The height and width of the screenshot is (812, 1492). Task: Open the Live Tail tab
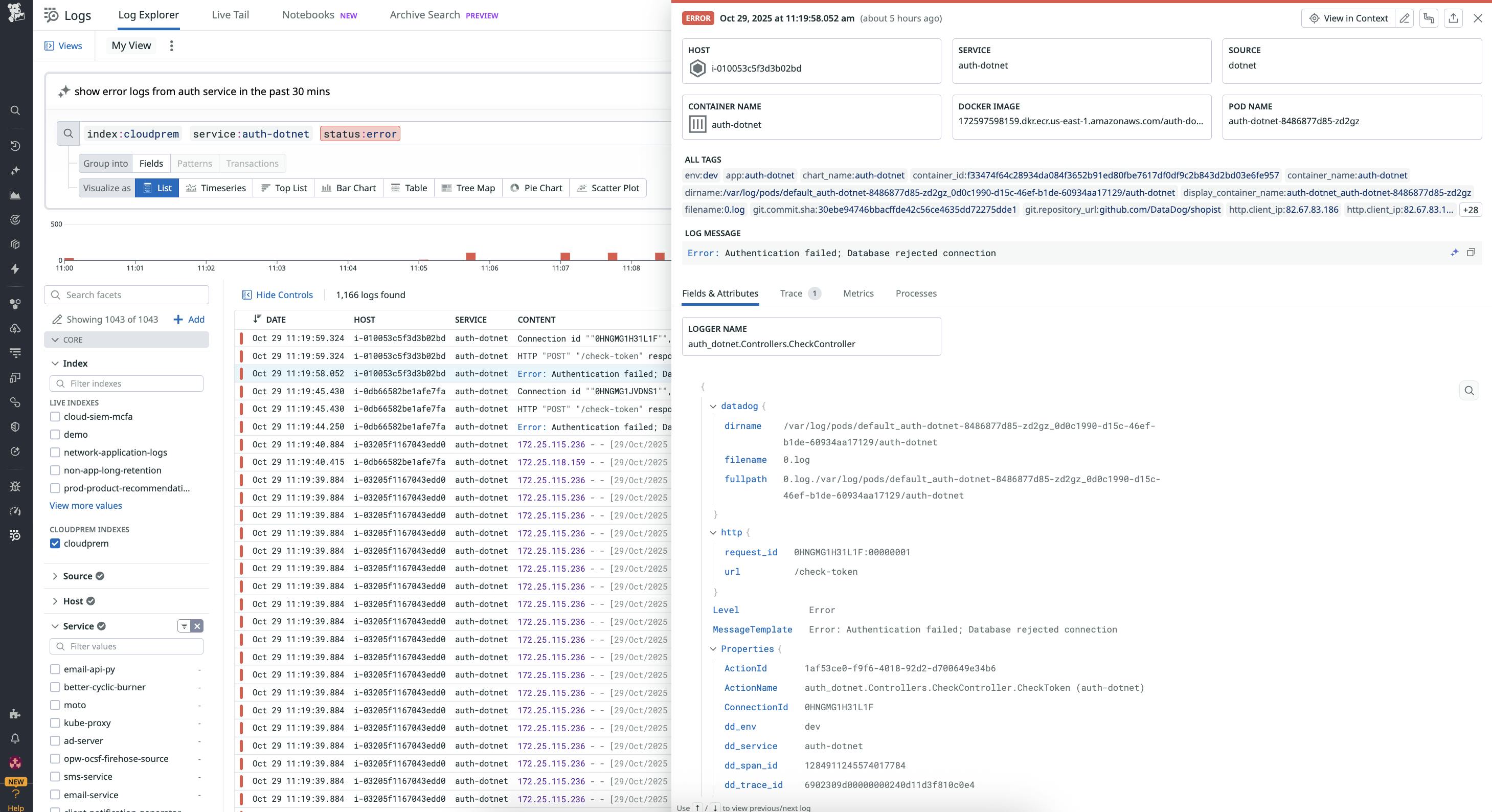coord(230,14)
